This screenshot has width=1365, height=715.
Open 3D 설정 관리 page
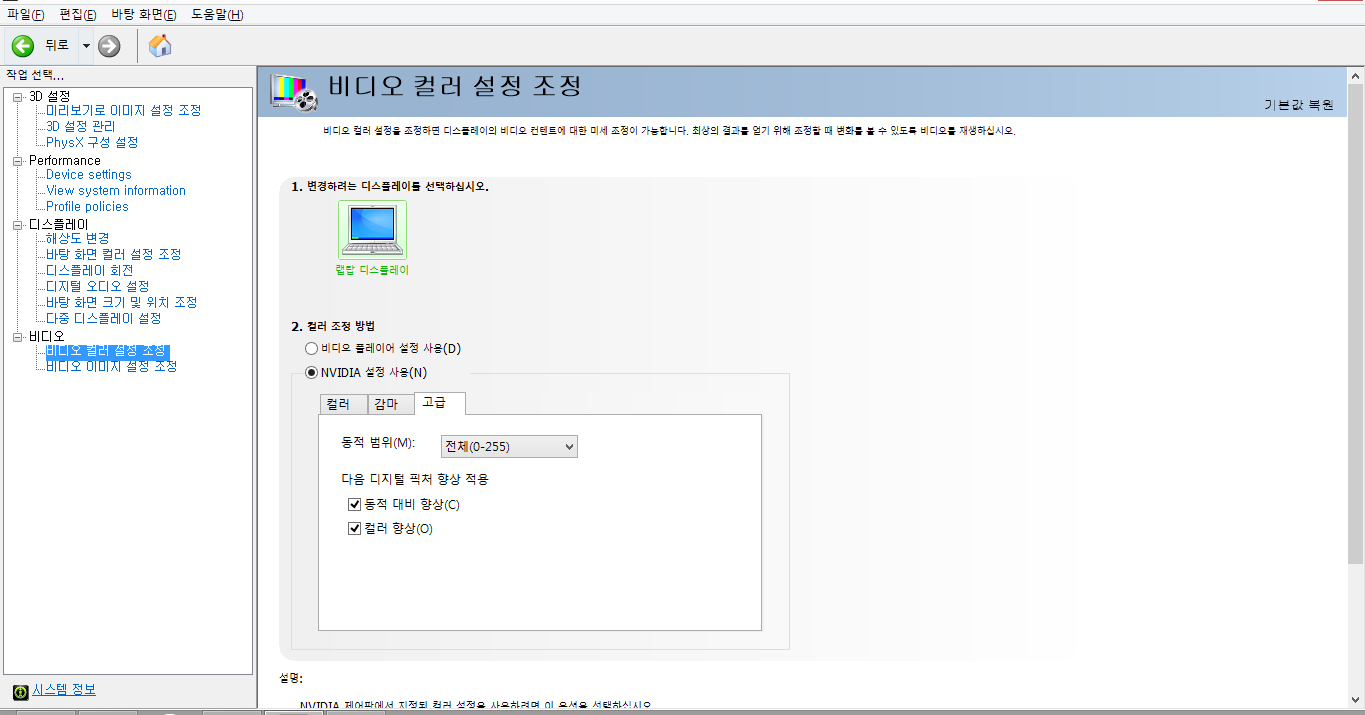click(x=80, y=126)
